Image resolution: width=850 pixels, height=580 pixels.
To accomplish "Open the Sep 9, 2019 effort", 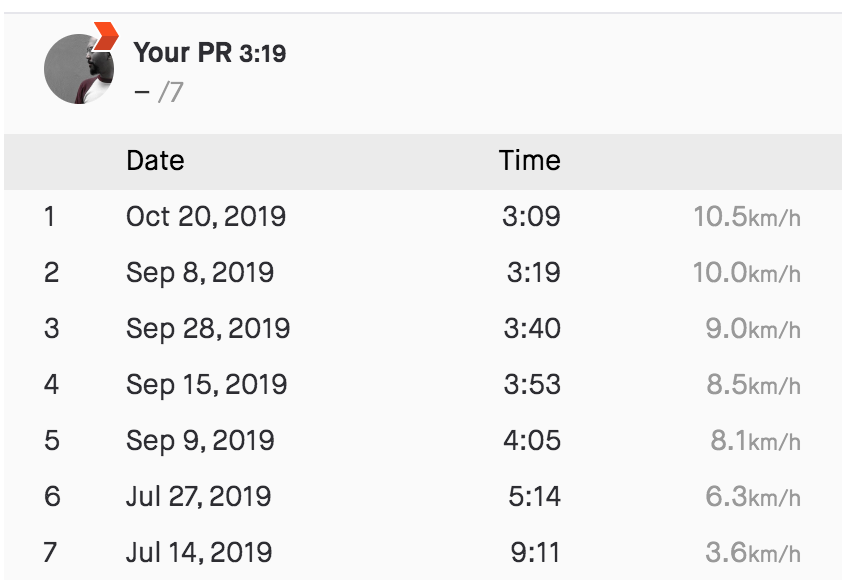I will (x=200, y=440).
